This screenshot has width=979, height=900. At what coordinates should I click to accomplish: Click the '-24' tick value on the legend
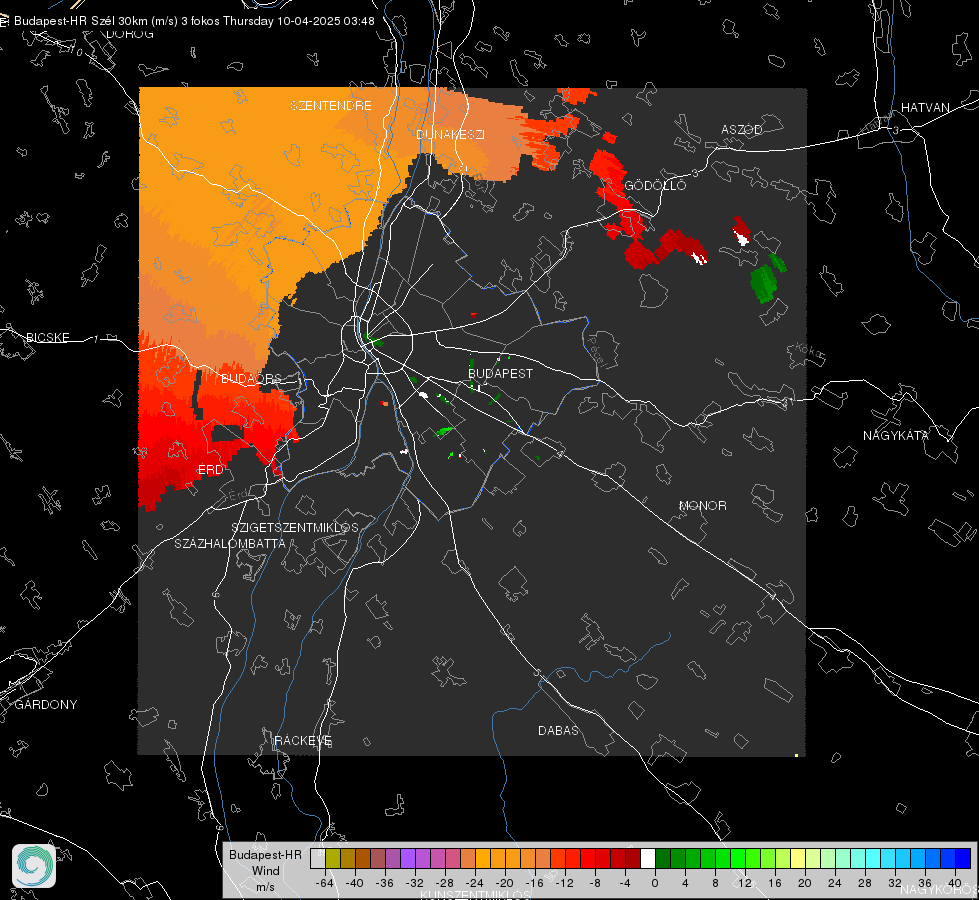475,883
